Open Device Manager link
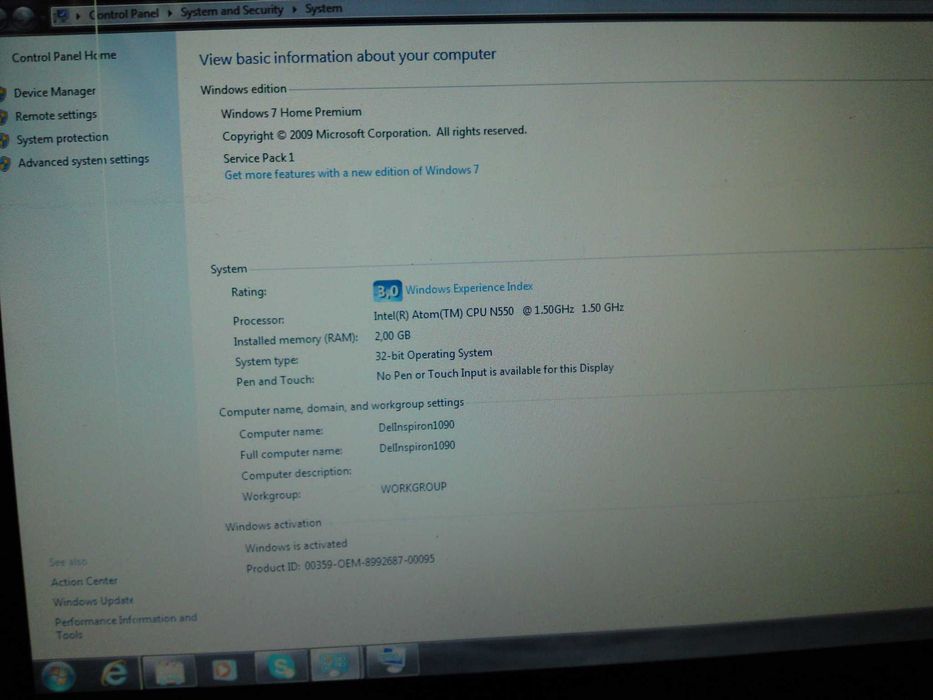The width and height of the screenshot is (933, 700). [54, 92]
